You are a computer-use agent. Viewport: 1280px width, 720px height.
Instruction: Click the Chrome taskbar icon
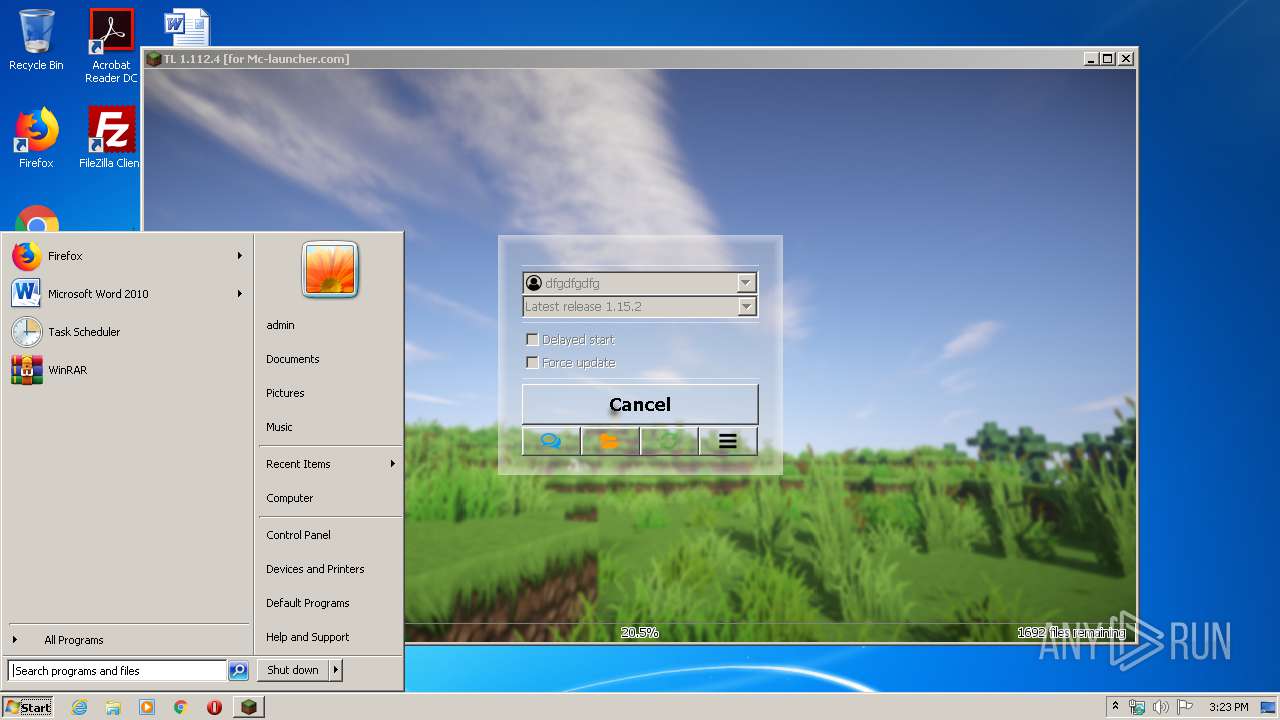point(180,707)
